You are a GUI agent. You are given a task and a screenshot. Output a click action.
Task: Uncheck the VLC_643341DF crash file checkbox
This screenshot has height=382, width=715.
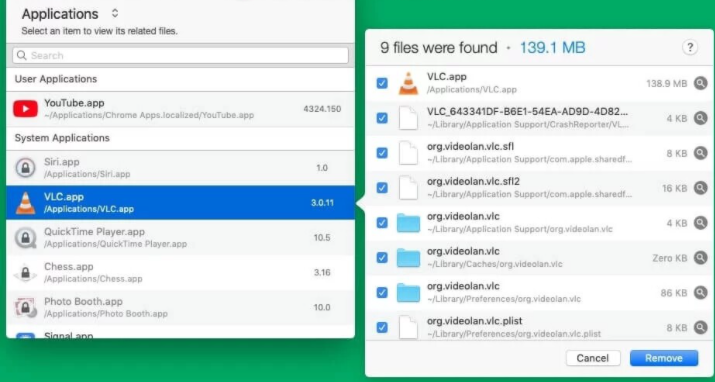pos(382,118)
